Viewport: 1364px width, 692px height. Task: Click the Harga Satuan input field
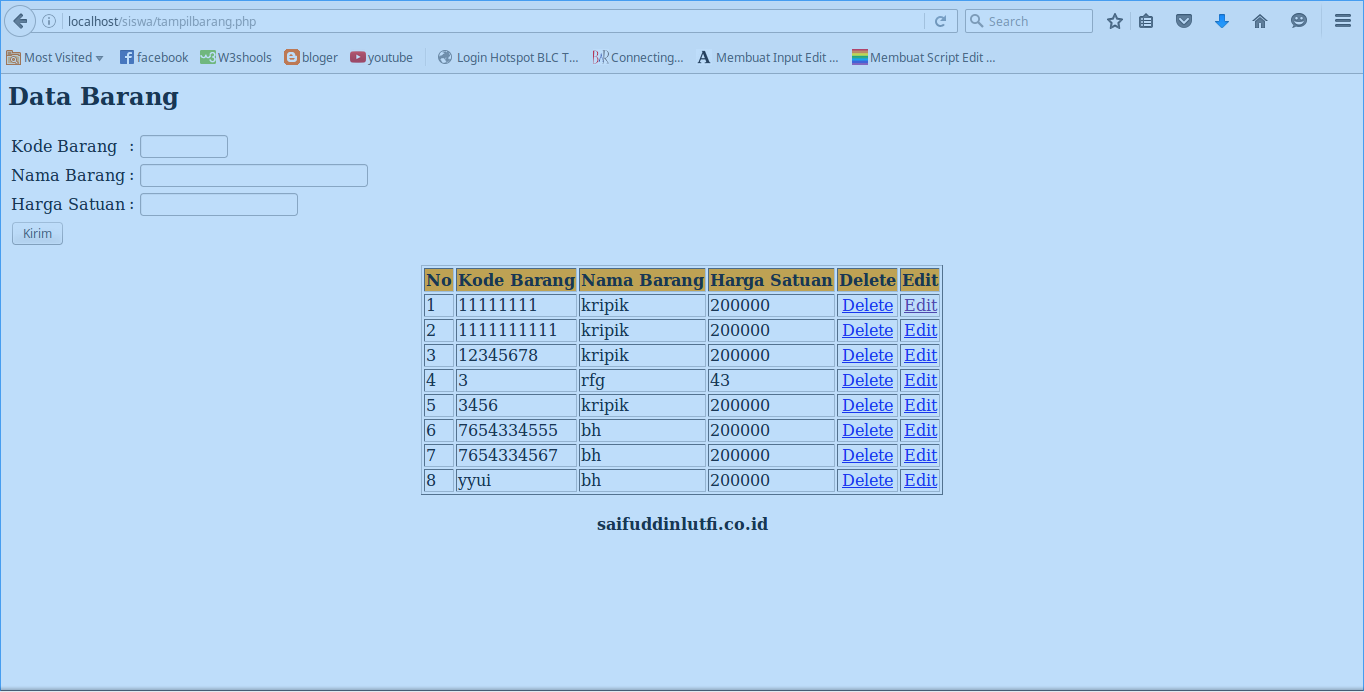(218, 204)
